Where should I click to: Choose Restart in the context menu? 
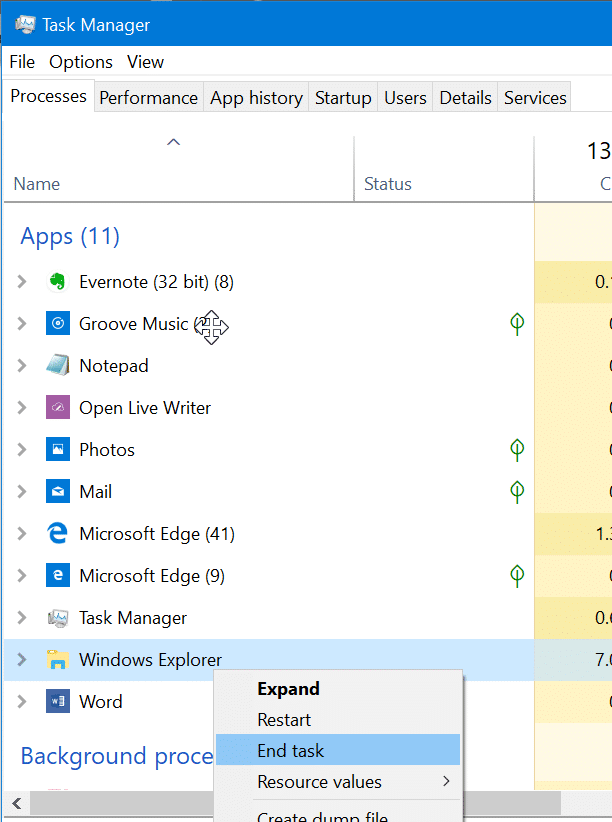coord(338,719)
